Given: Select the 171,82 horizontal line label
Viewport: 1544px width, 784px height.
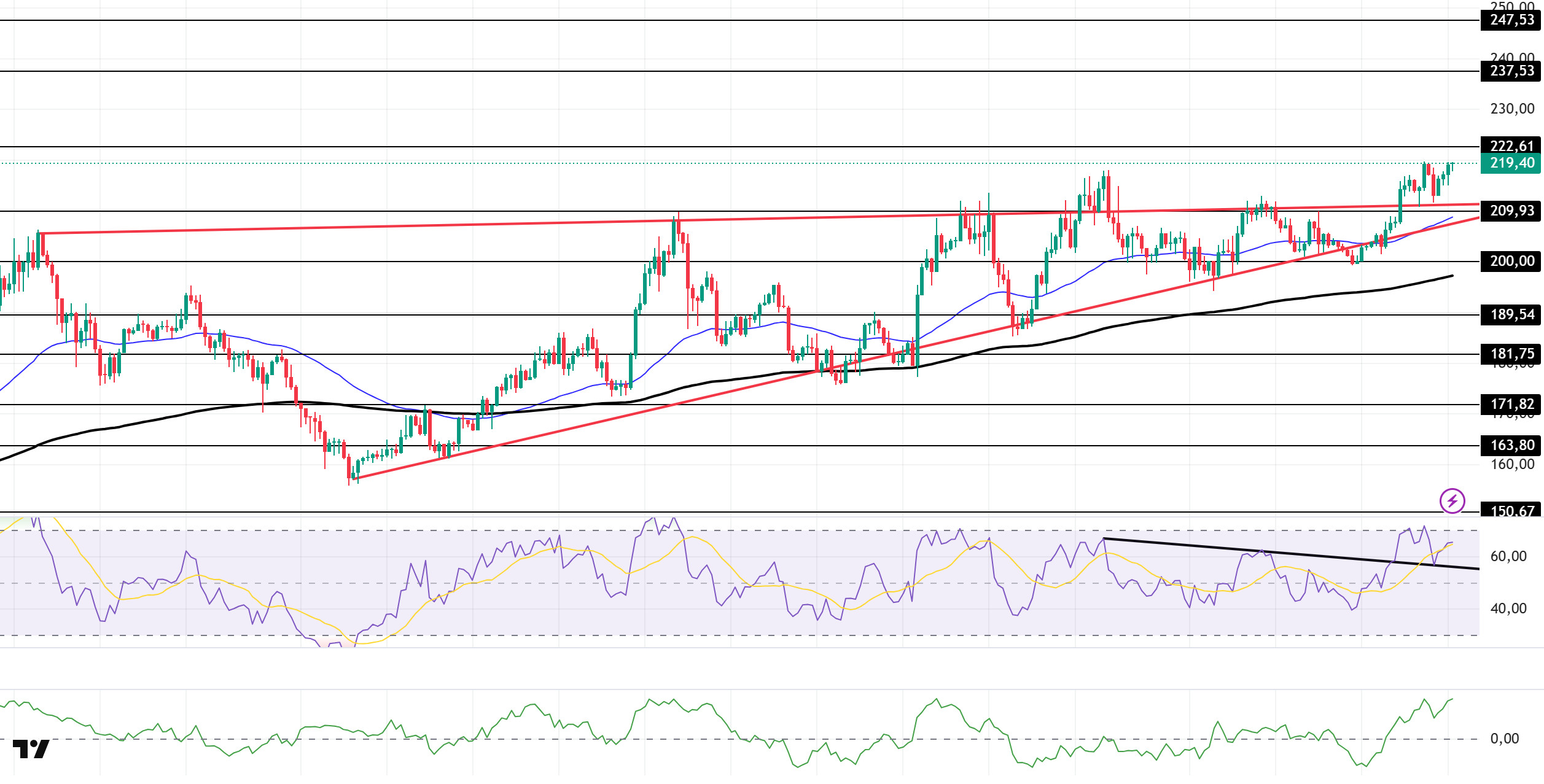Looking at the screenshot, I should click(x=1511, y=405).
